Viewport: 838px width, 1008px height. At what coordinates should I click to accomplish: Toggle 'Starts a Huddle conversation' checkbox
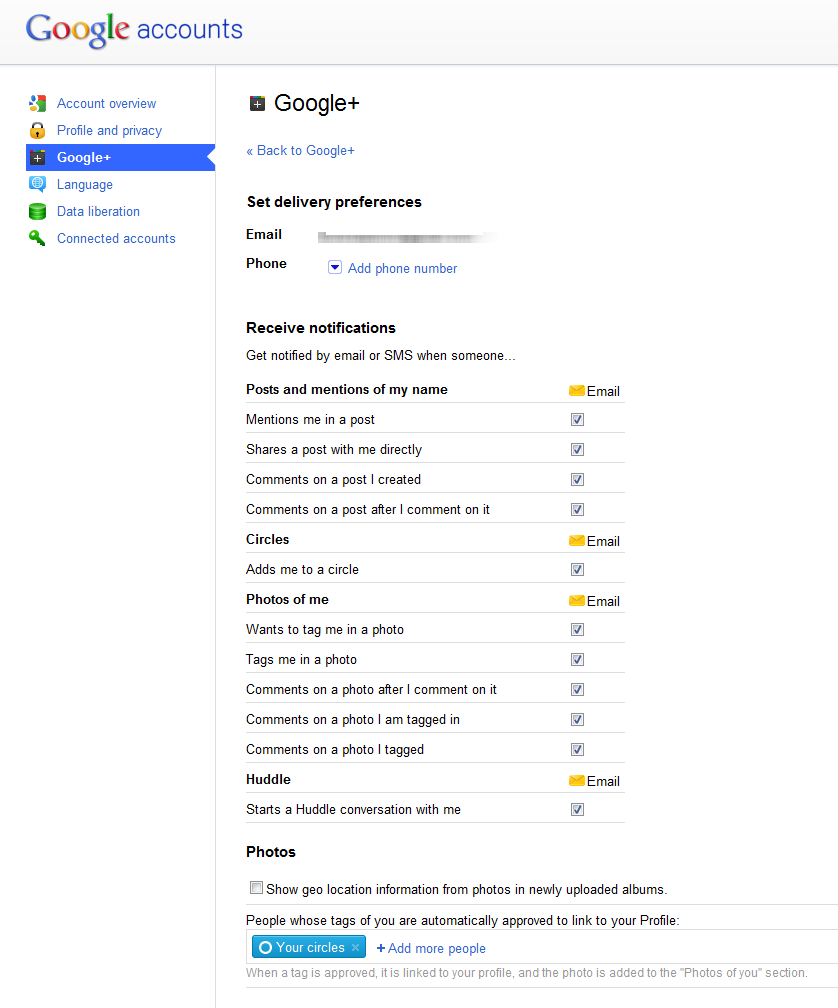point(577,810)
